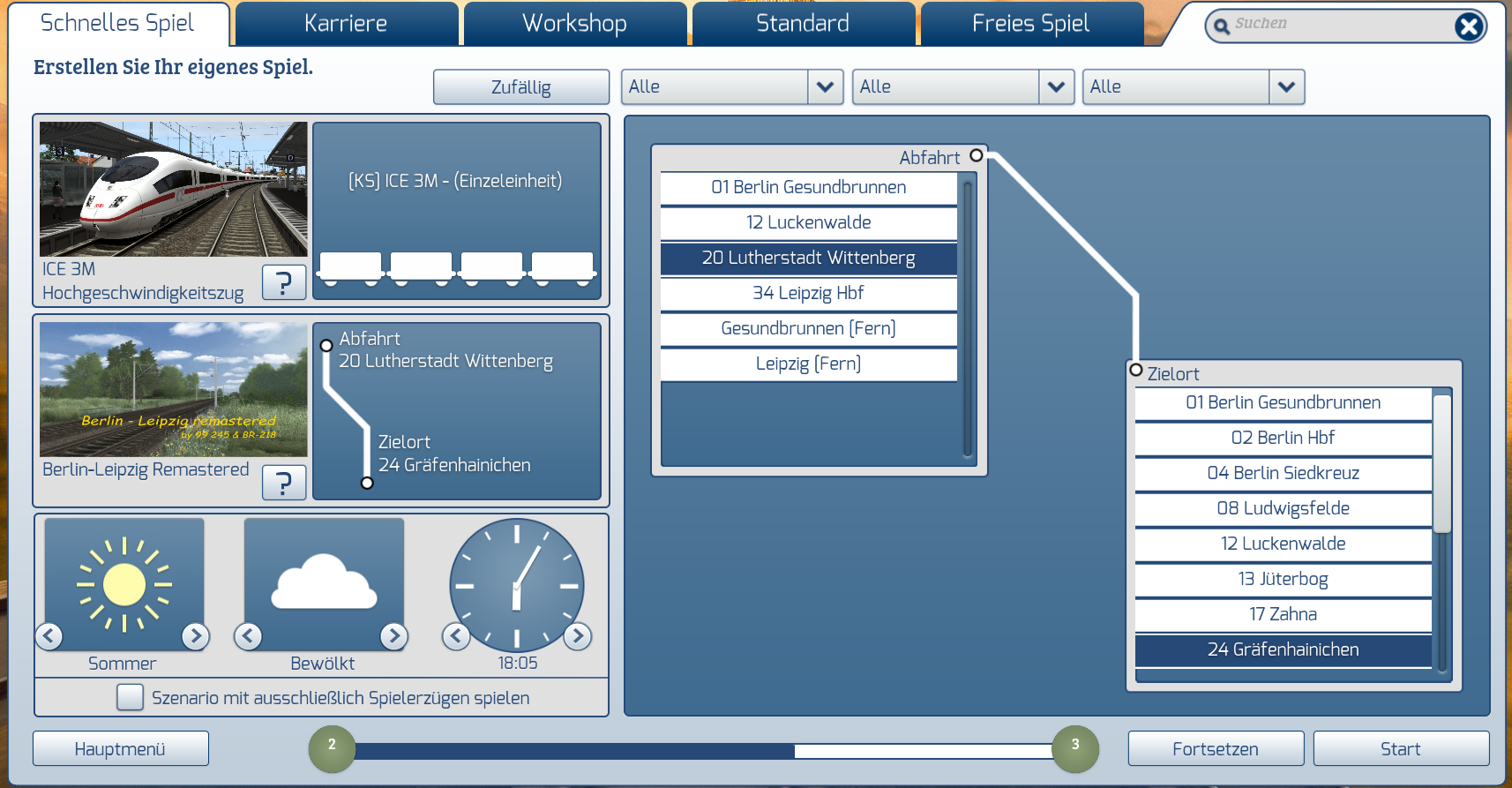The width and height of the screenshot is (1512, 788).
Task: Choose 02 Berlin Hbf as Zielort
Action: (x=1284, y=438)
